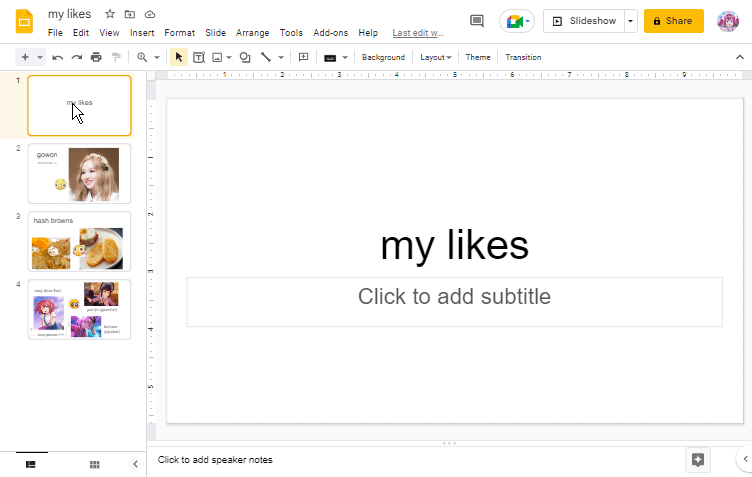Click the Print icon

point(96,57)
